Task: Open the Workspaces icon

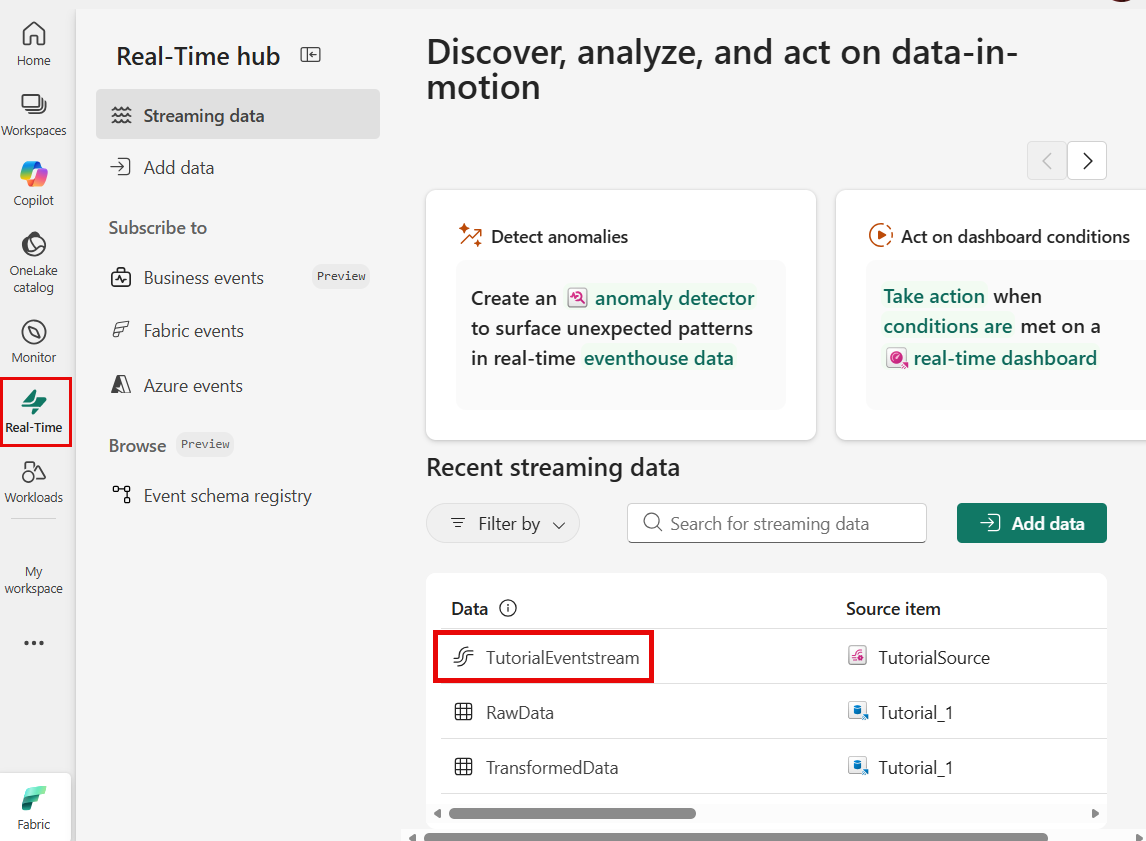Action: pos(33,114)
